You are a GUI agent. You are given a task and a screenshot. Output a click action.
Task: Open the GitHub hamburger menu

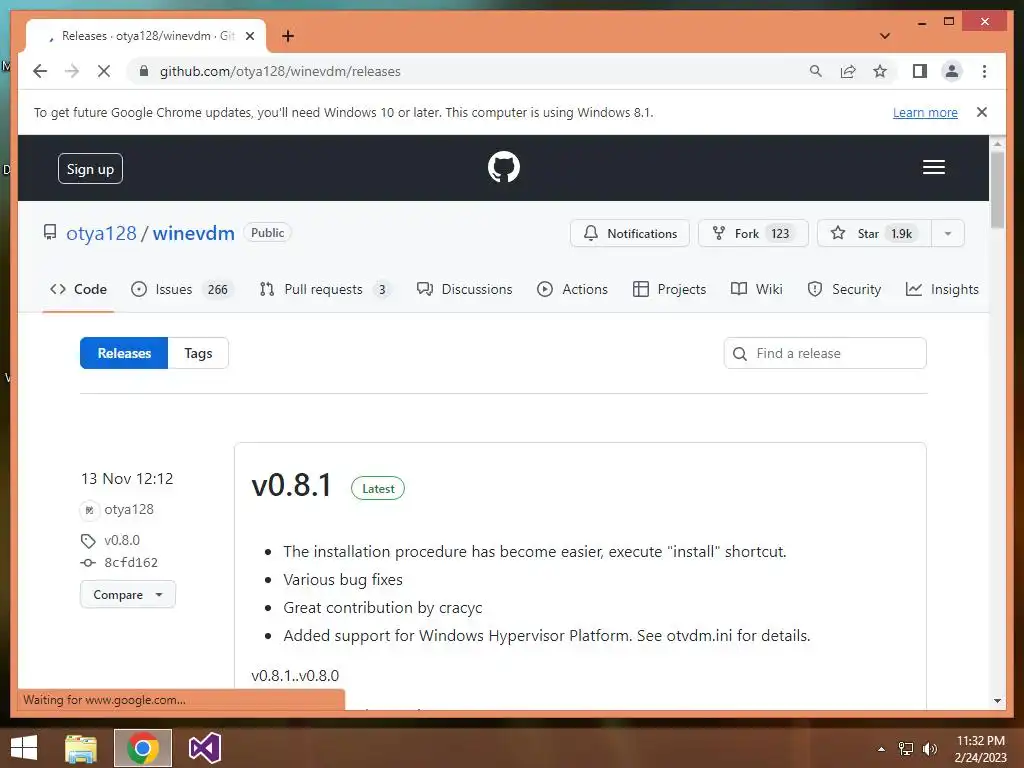[933, 167]
